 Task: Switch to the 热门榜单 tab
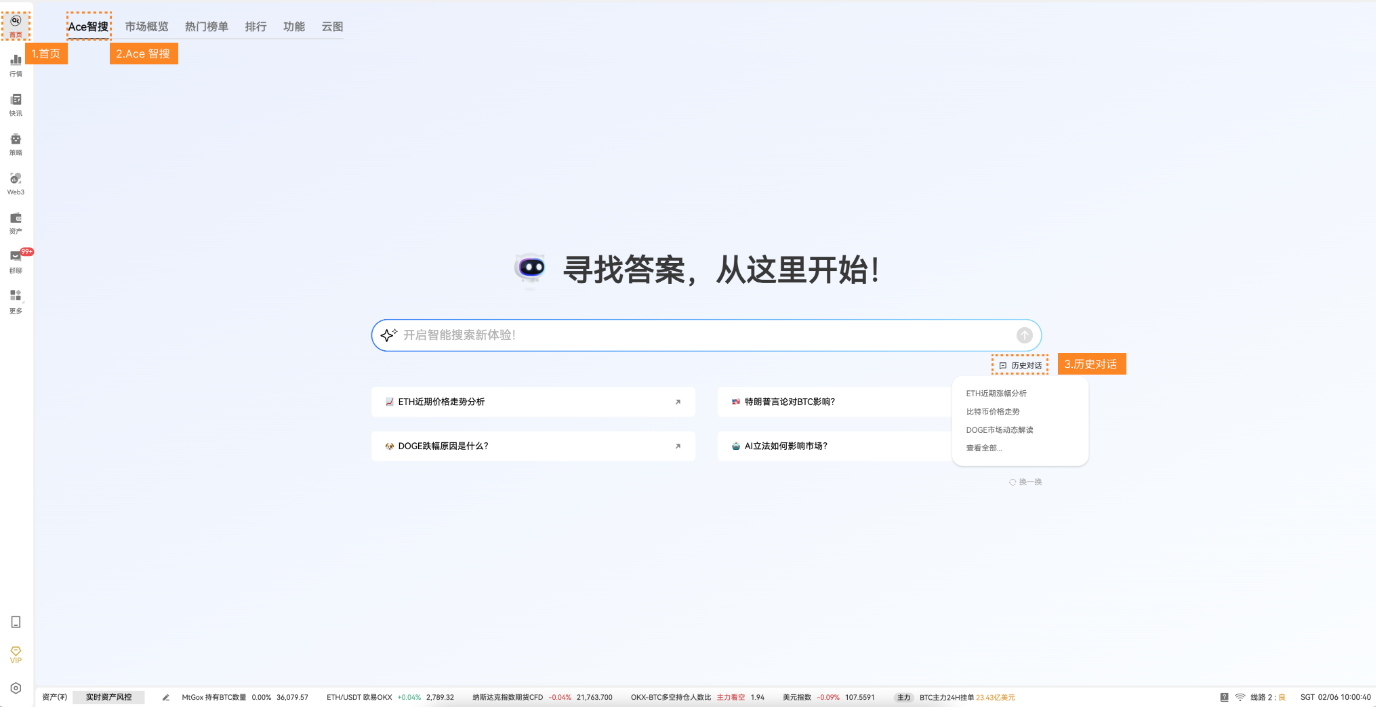coord(207,26)
